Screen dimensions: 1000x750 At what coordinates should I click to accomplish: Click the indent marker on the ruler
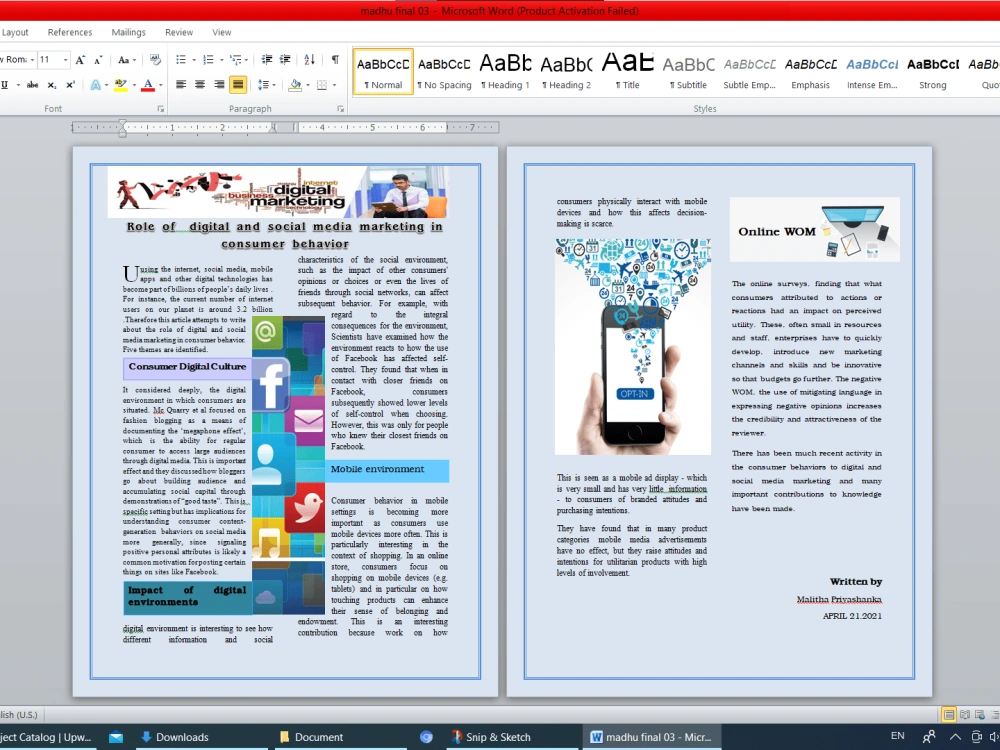coord(122,128)
